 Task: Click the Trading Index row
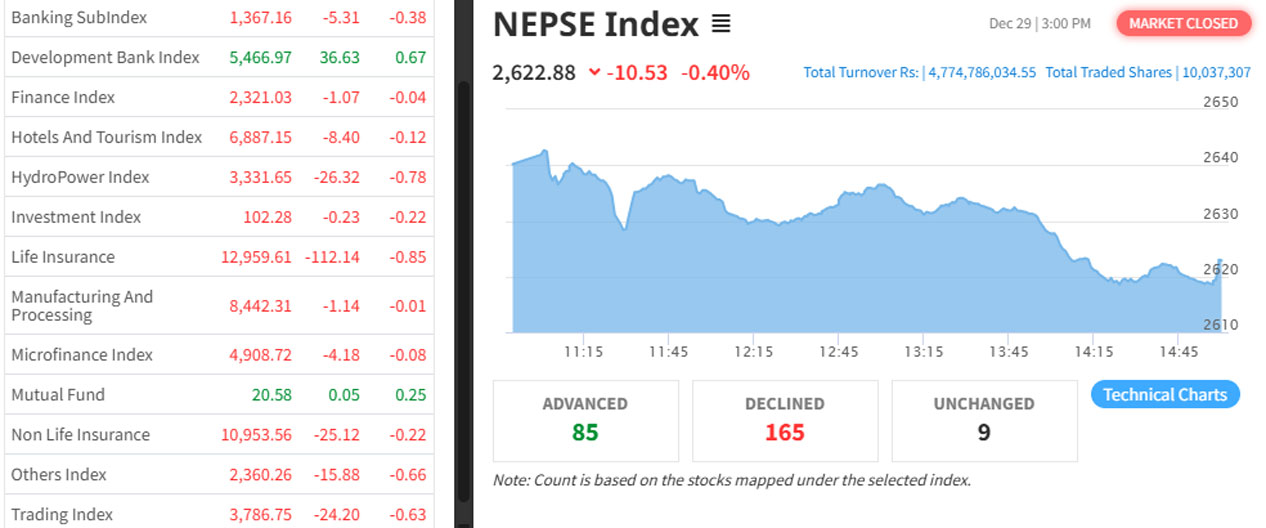[x=62, y=515]
